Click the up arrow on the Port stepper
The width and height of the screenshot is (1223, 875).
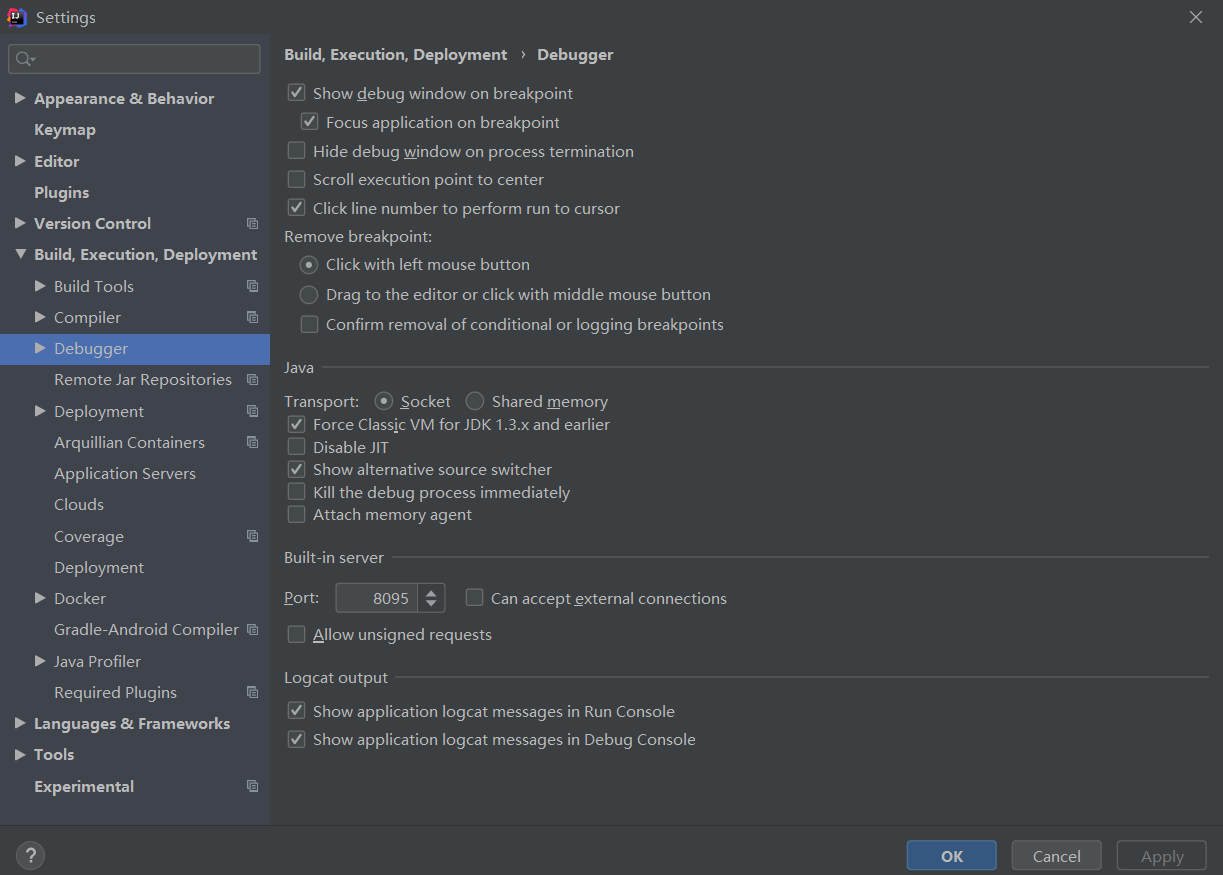(431, 591)
